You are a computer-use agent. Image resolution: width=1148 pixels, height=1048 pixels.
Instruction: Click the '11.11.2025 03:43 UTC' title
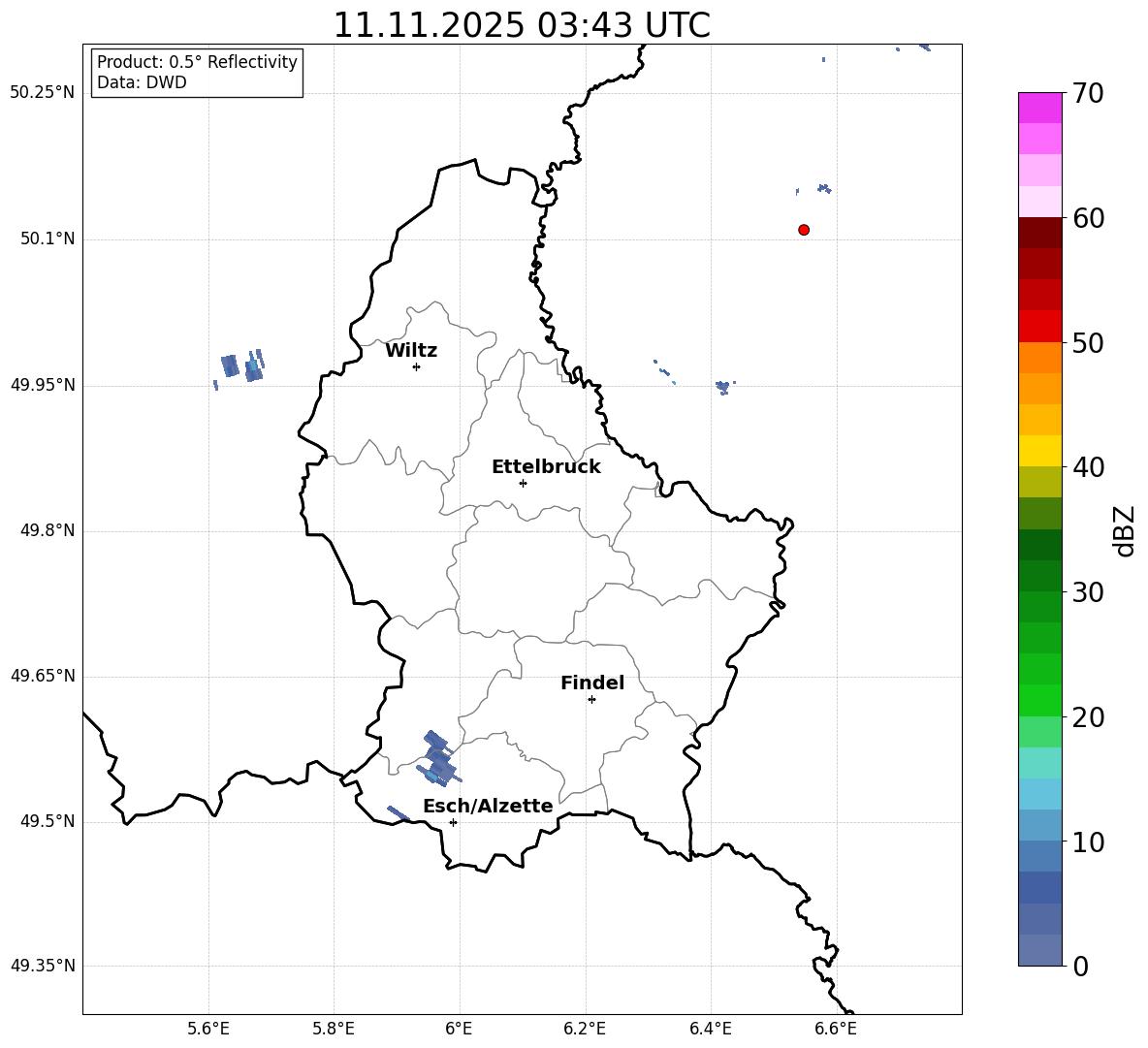click(522, 25)
